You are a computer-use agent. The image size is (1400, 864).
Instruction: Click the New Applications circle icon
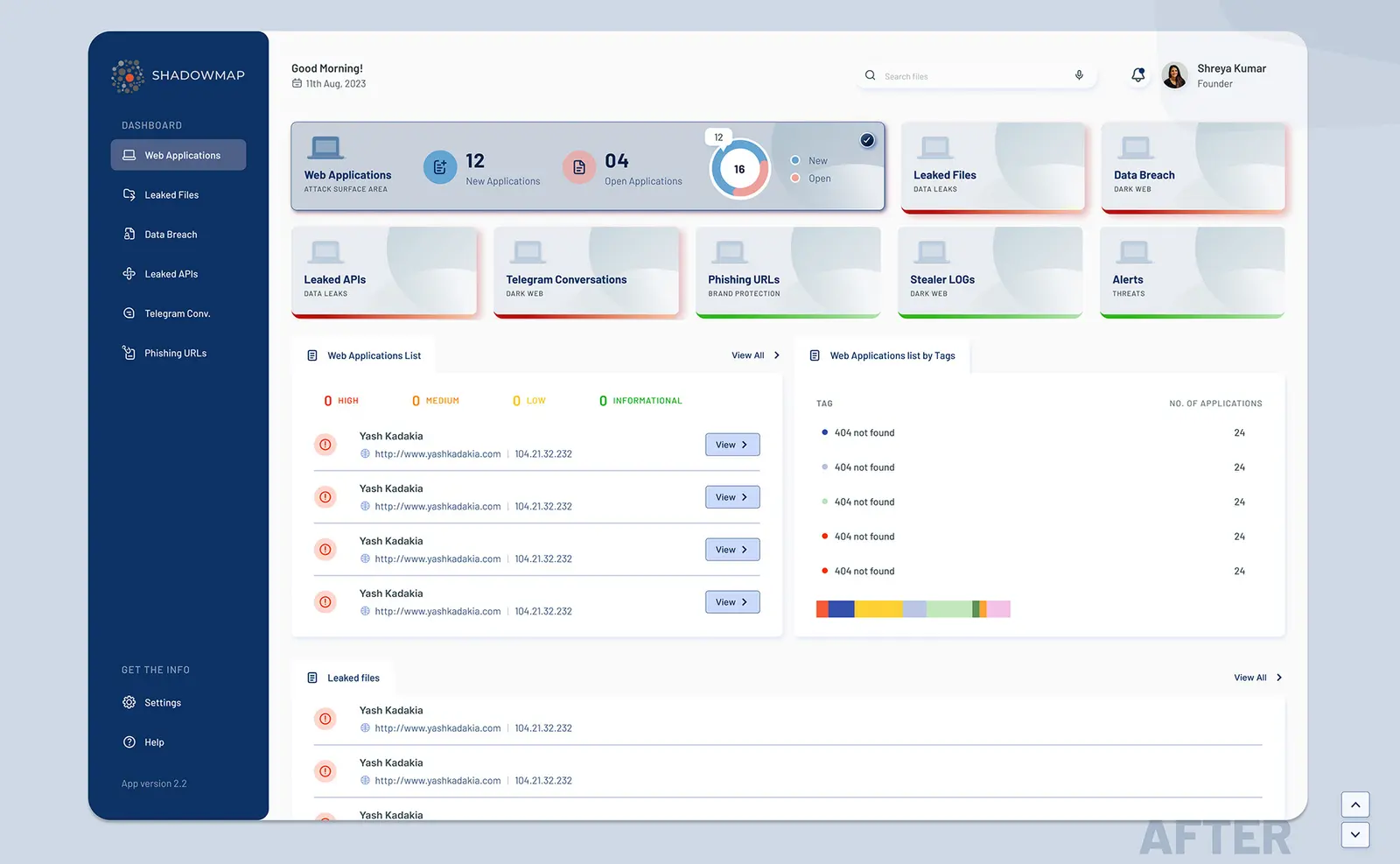click(440, 167)
